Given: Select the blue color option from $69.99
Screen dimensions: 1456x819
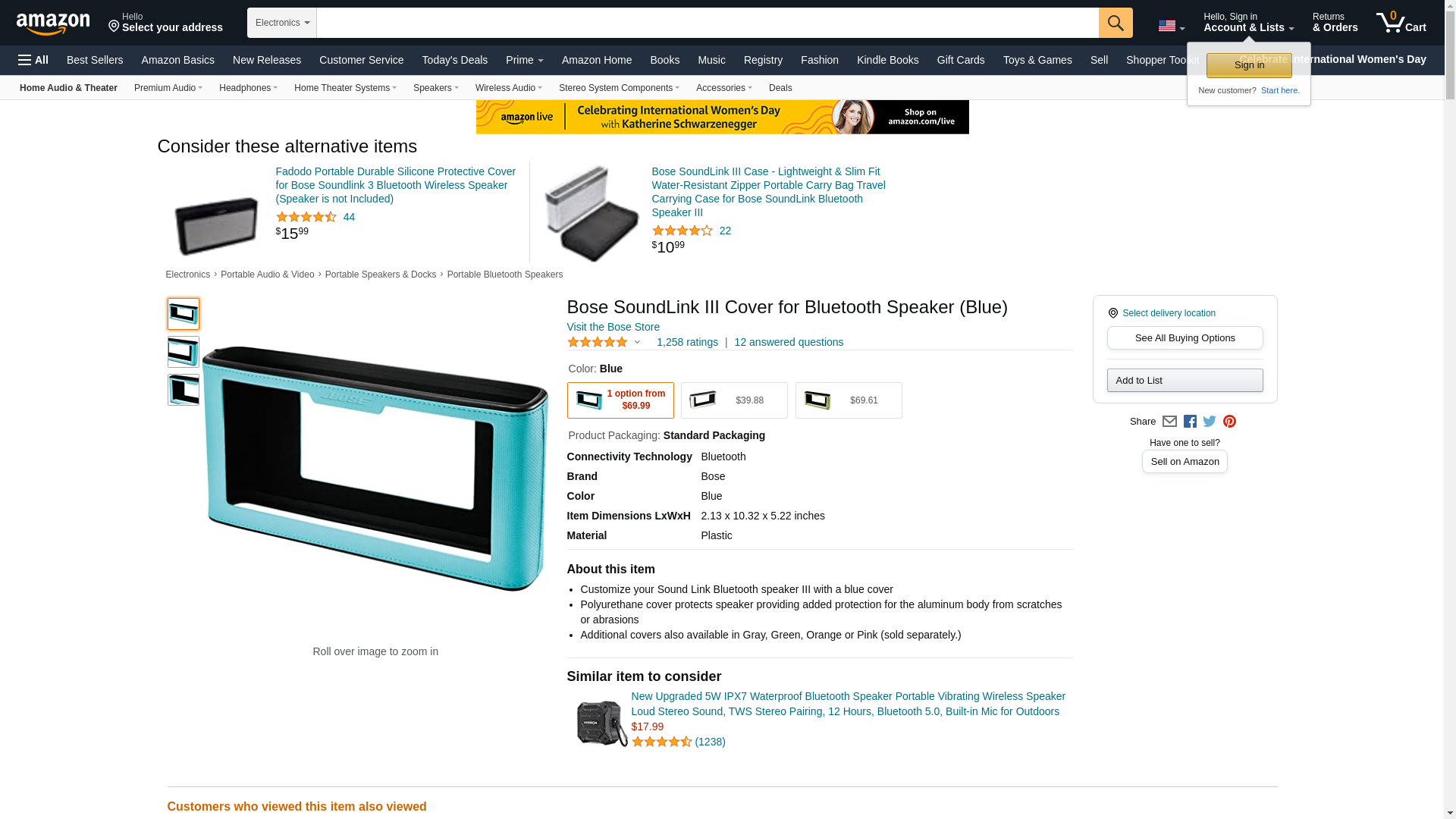Looking at the screenshot, I should pos(620,400).
